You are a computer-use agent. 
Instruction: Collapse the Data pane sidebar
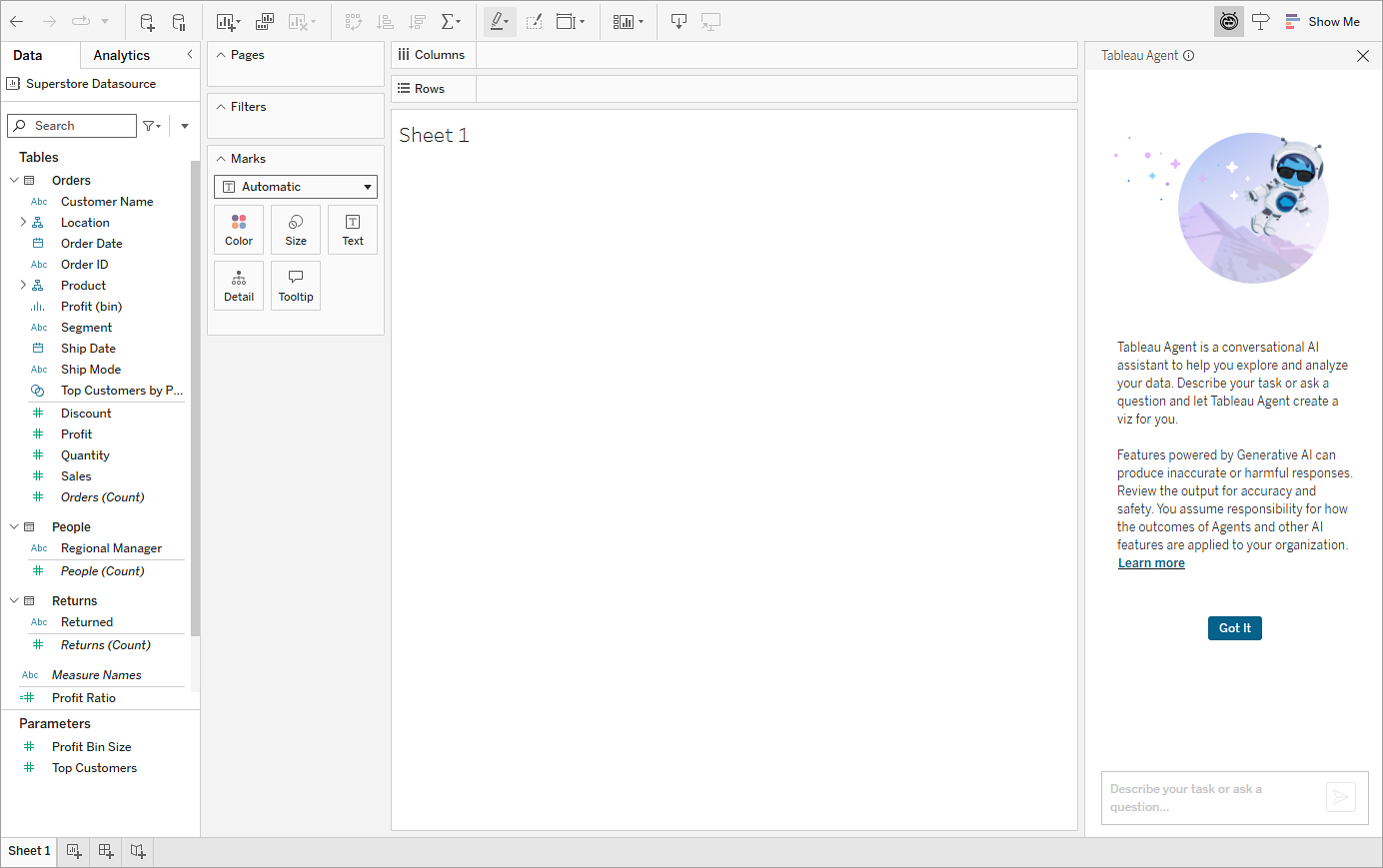190,55
